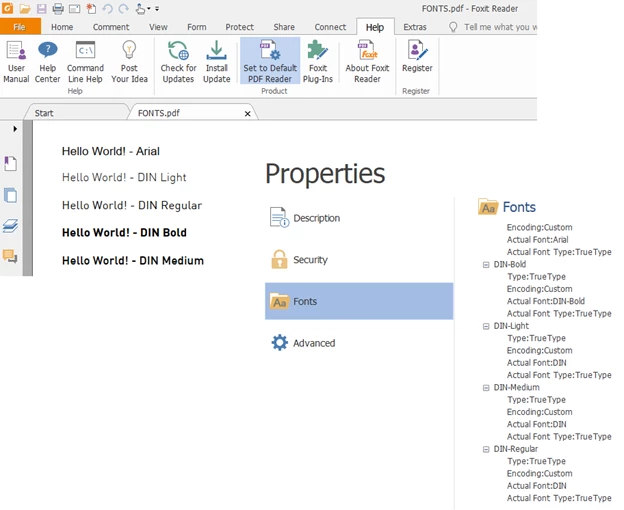Open quick access toolbar customize dropdown
Viewport: 624px width, 510px height.
157,8
